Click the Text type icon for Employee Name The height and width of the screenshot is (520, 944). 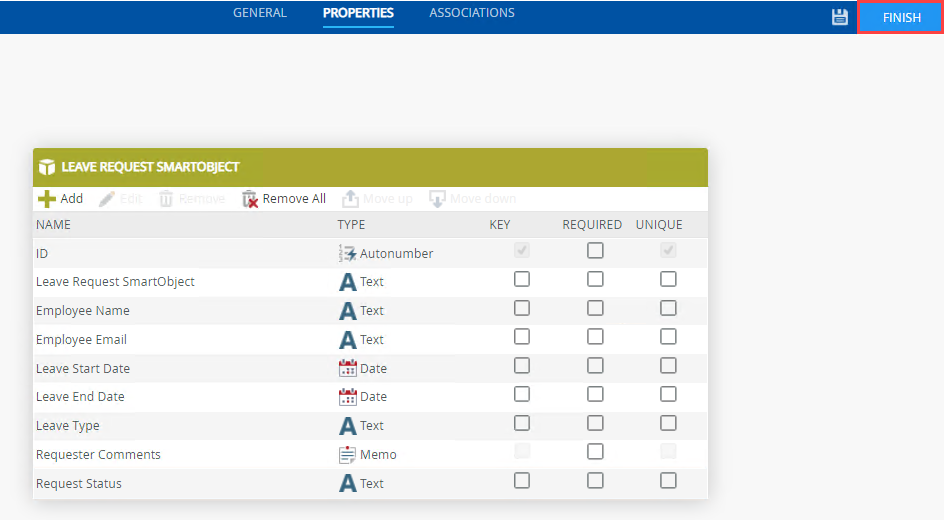347,311
